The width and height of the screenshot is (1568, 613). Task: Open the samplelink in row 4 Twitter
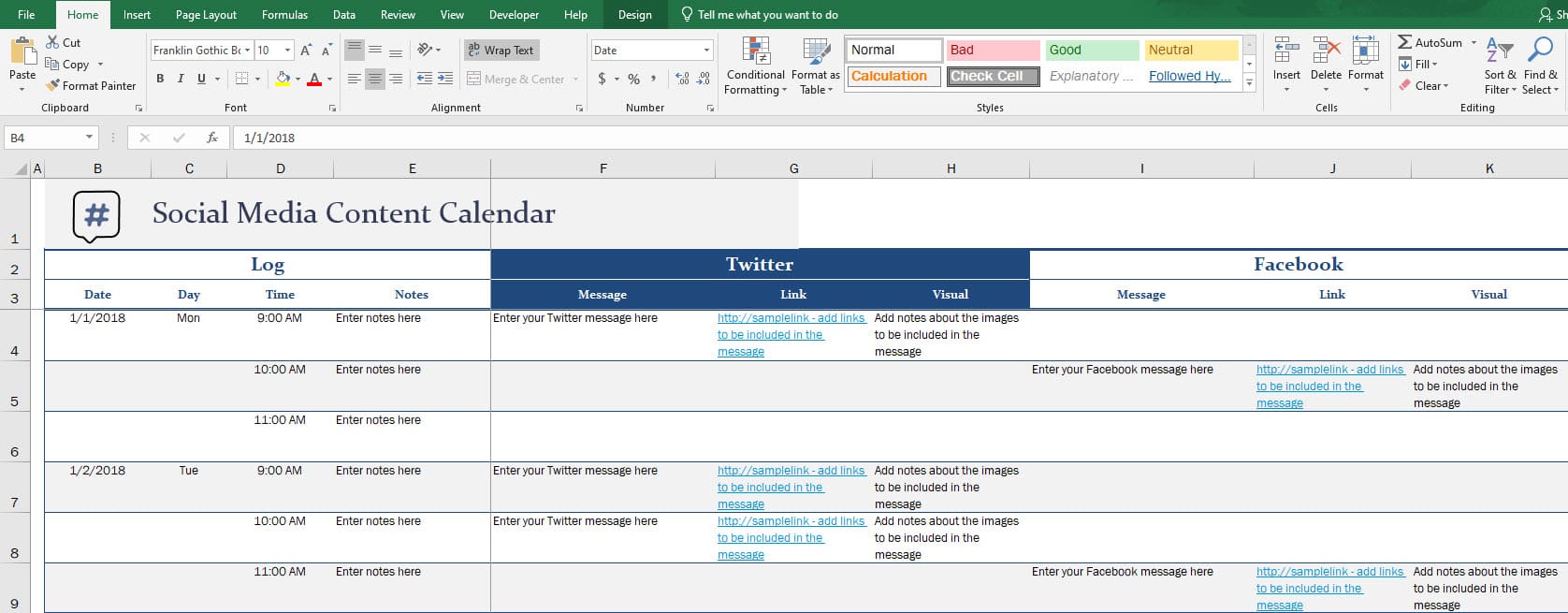(791, 334)
